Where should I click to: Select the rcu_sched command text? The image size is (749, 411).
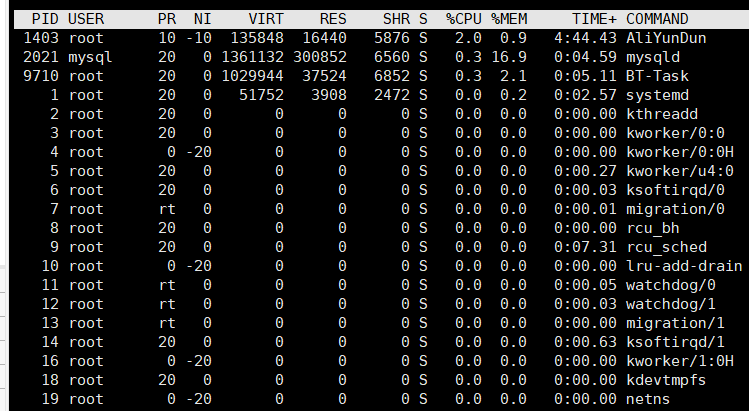pyautogui.click(x=666, y=247)
